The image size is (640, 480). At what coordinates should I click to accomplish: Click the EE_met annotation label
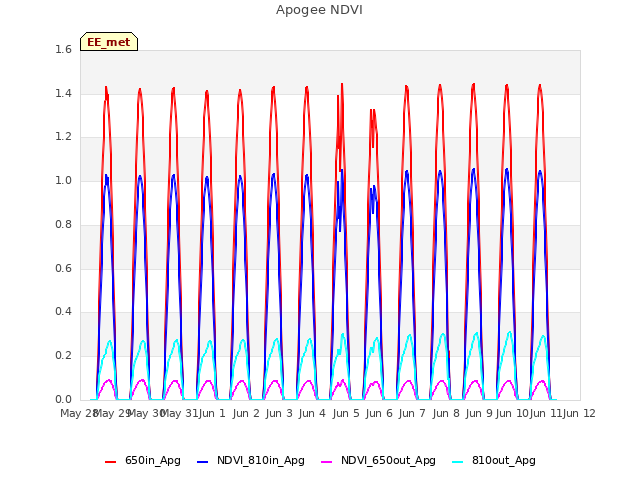[109, 42]
